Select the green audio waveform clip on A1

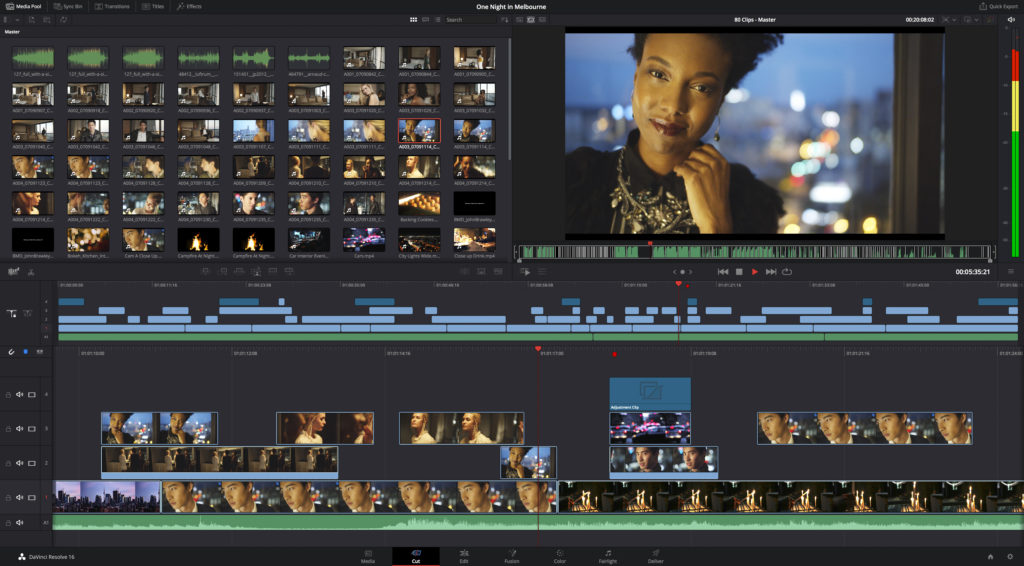pos(538,522)
